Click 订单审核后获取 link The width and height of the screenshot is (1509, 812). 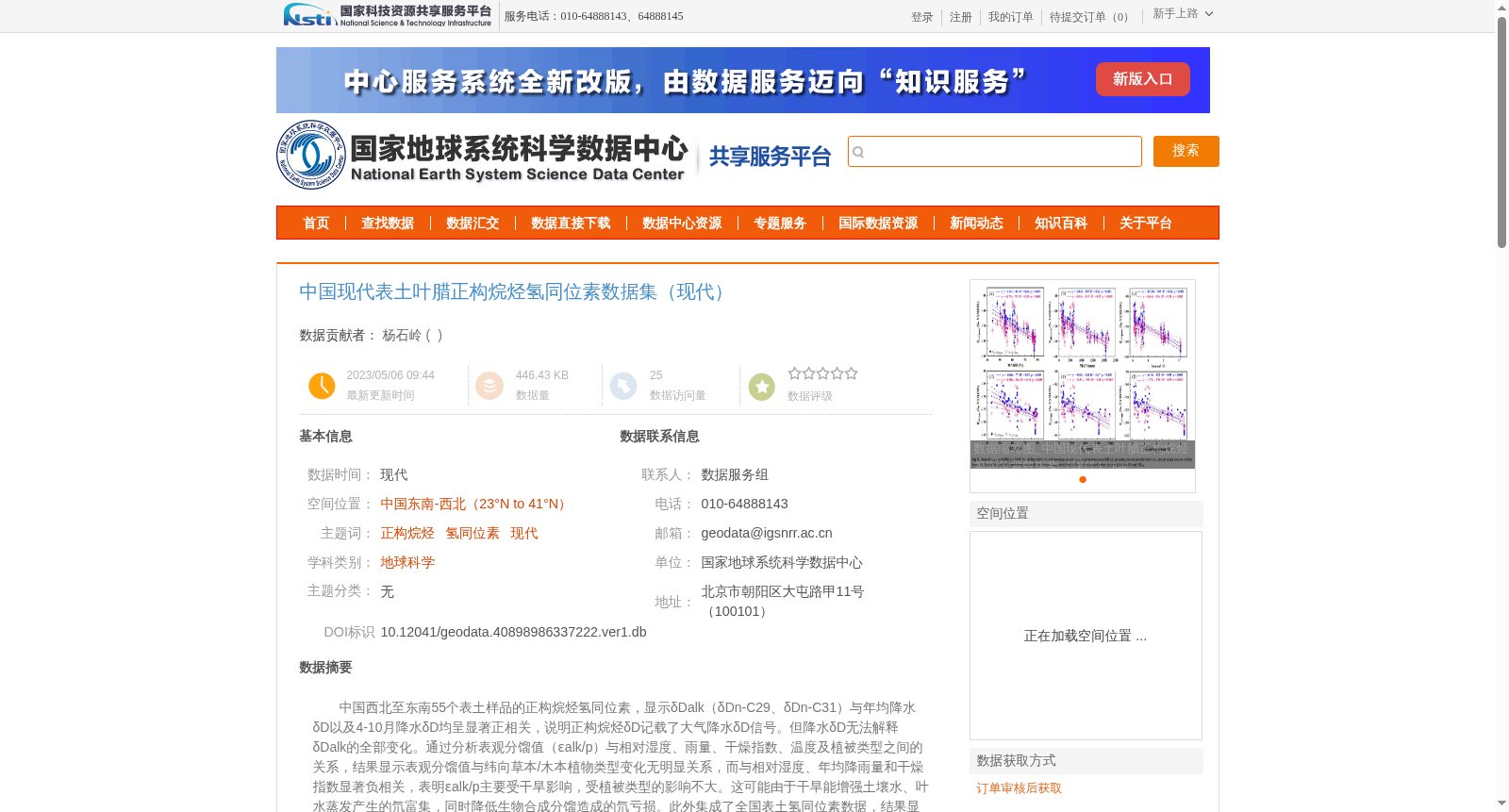pos(1020,787)
